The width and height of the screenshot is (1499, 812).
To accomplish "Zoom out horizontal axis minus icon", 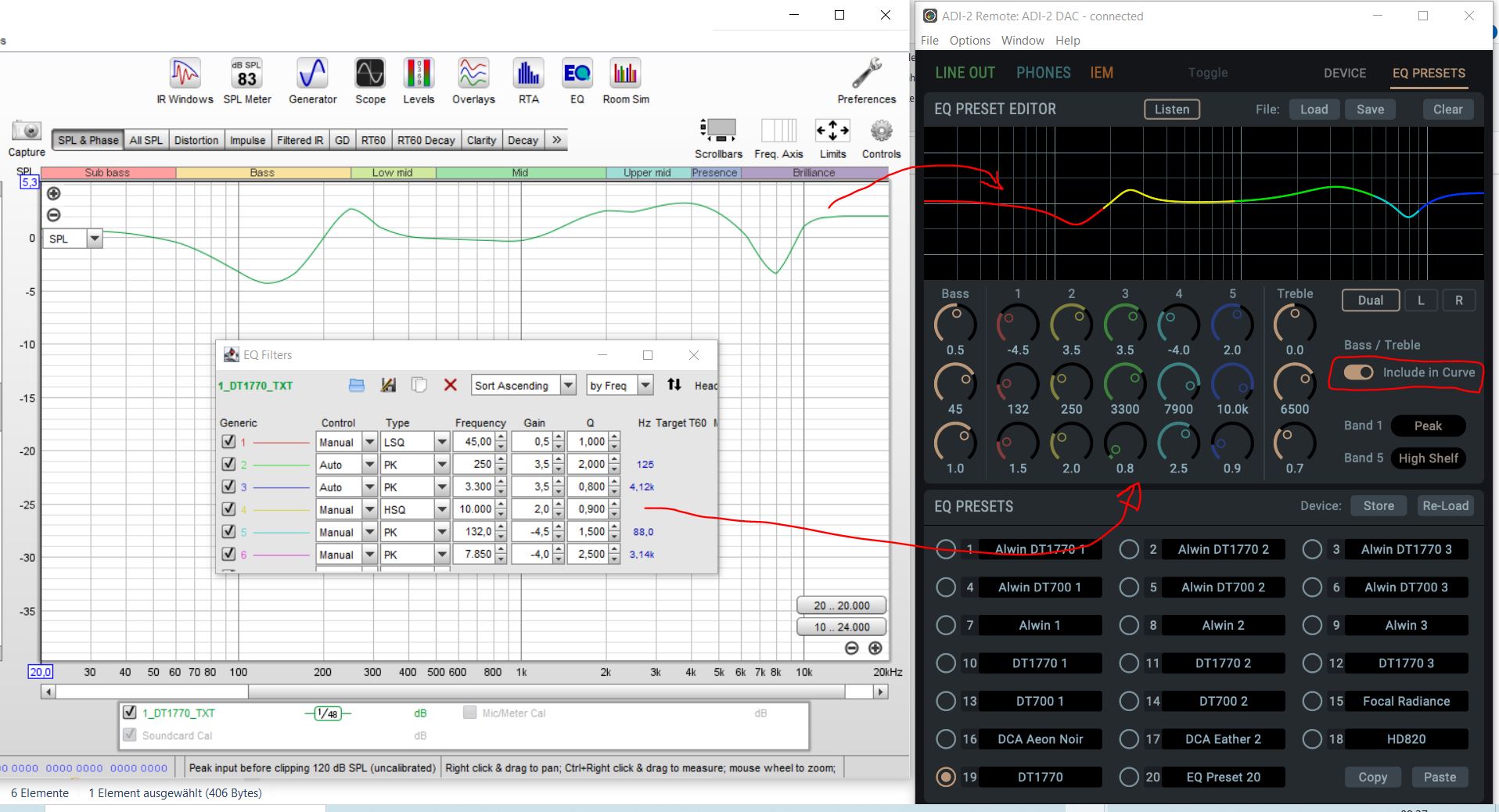I will coord(852,648).
